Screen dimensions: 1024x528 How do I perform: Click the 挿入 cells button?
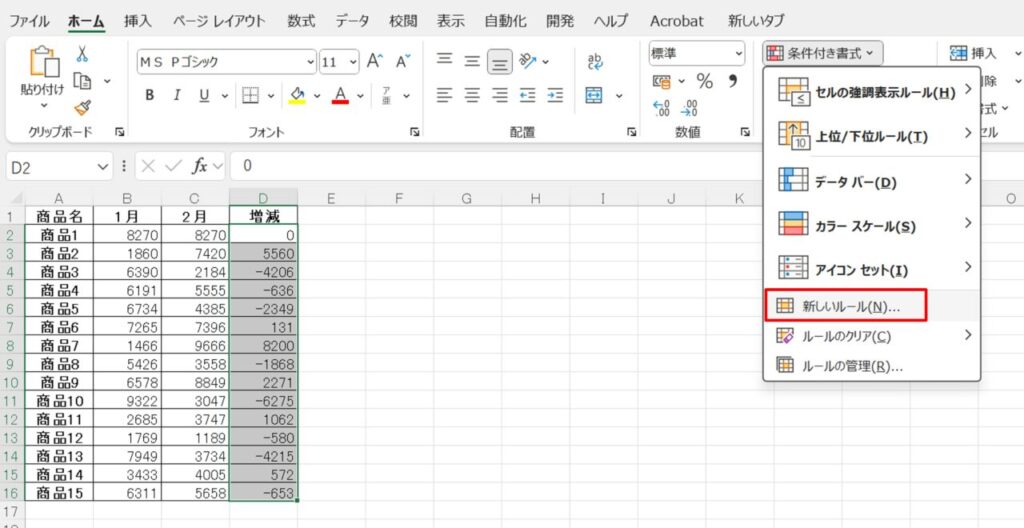click(x=973, y=53)
